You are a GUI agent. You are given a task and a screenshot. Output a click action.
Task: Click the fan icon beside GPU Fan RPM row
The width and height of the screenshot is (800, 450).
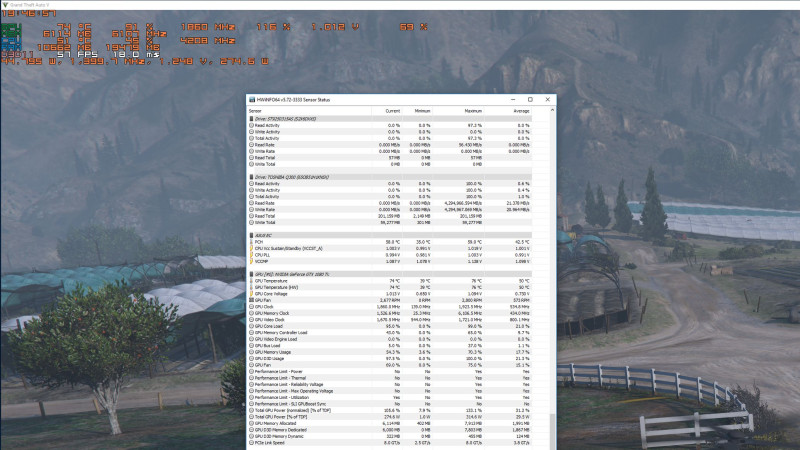(x=252, y=301)
